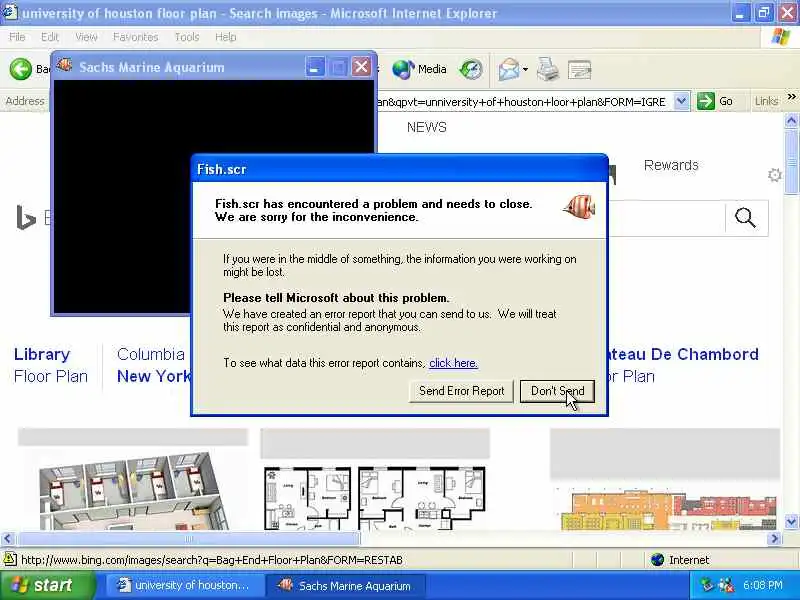Click the vertical scrollbar up arrow
Screen dimensions: 800x600
791,121
